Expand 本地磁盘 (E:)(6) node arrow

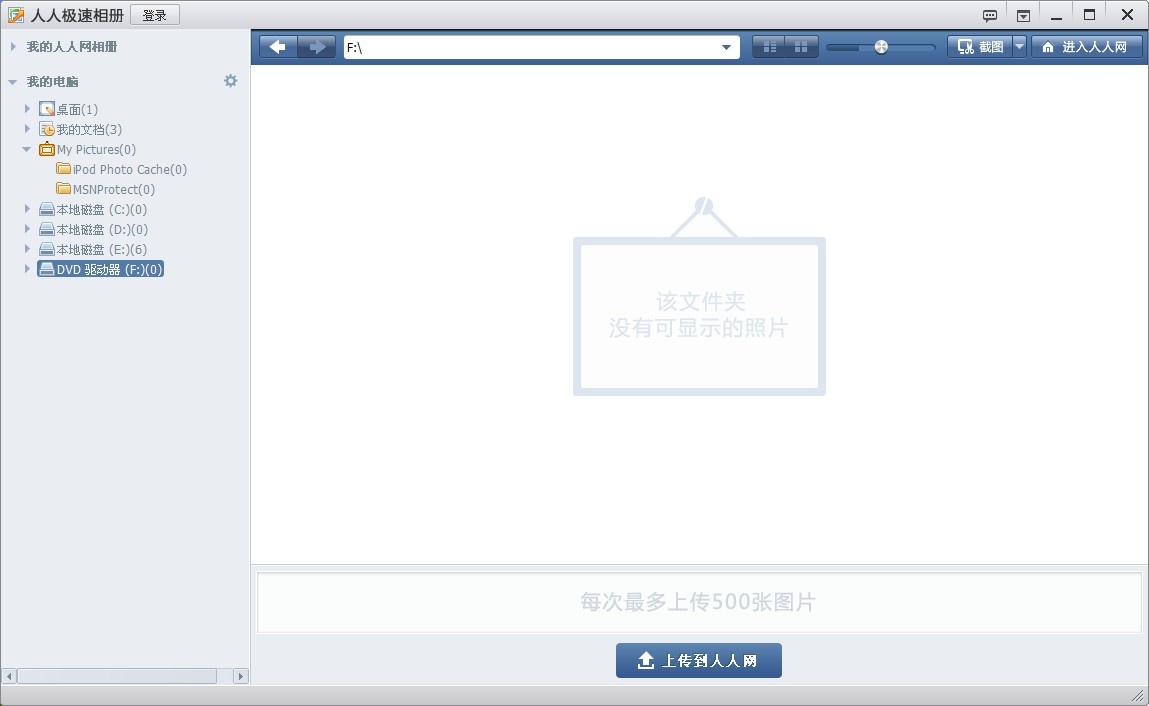click(x=28, y=249)
